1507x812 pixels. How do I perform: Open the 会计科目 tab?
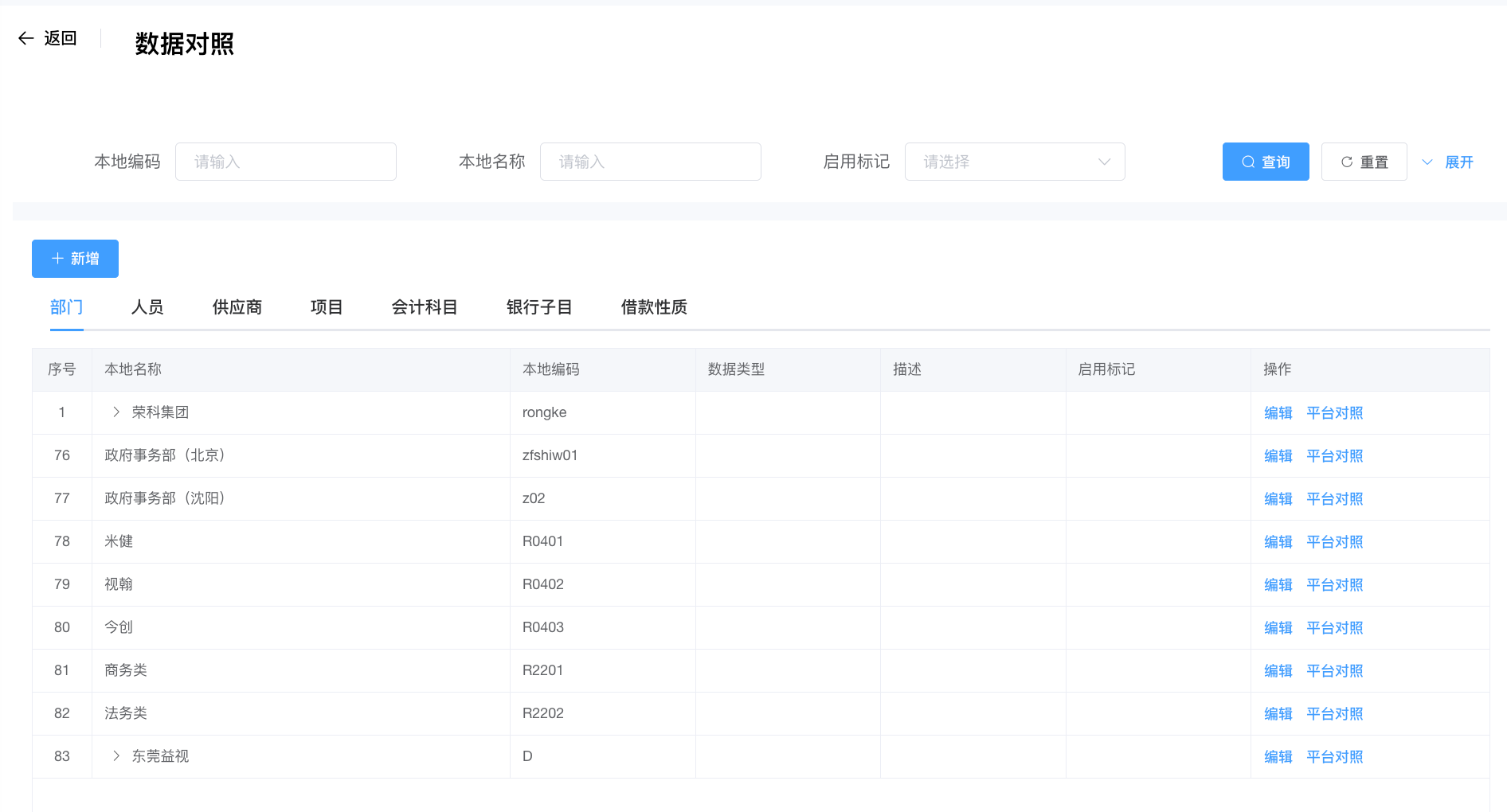click(424, 307)
